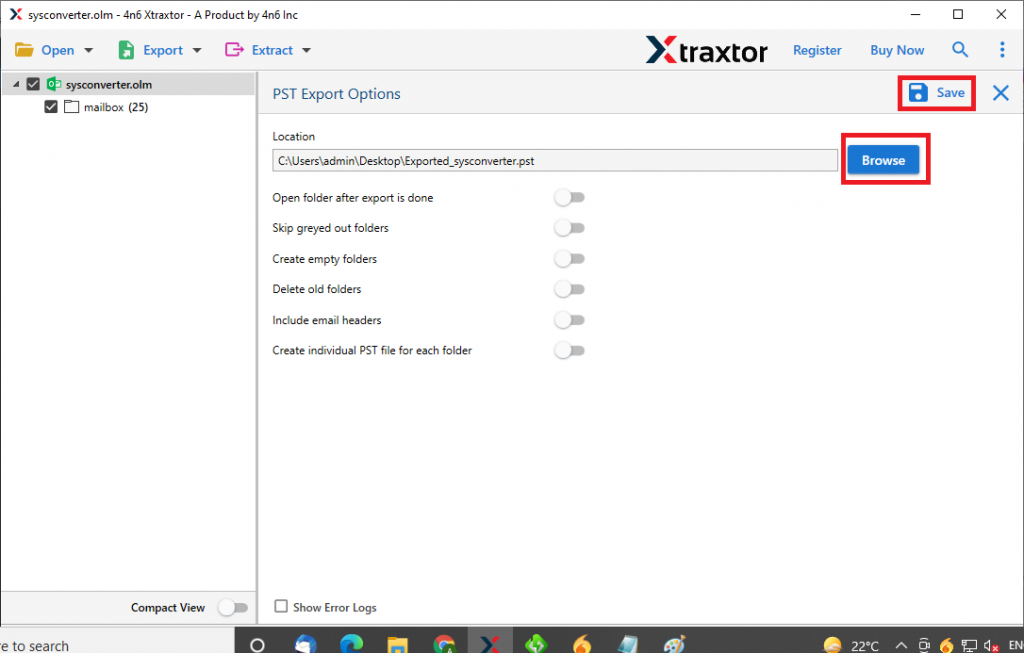
Task: Click the Xtraxtor logo
Action: (707, 50)
